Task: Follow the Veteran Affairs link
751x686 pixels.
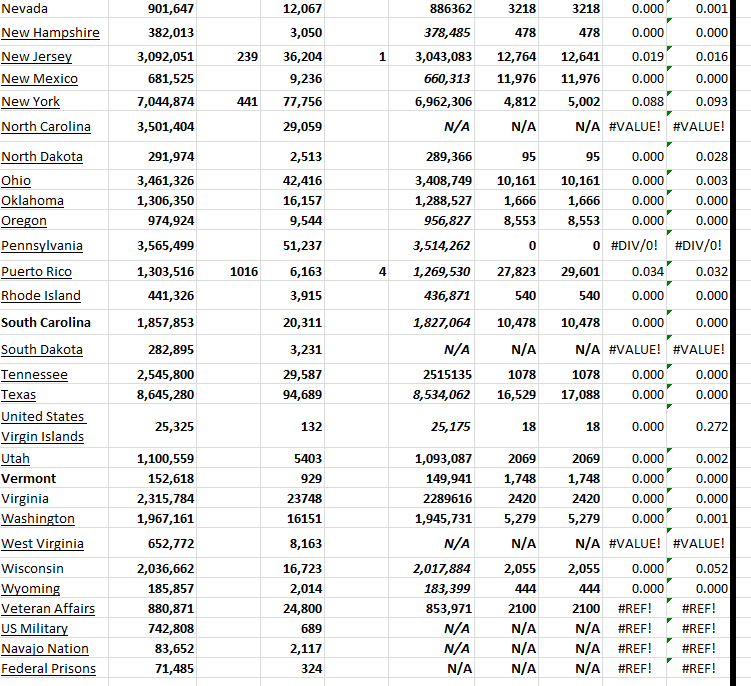Action: [48, 609]
